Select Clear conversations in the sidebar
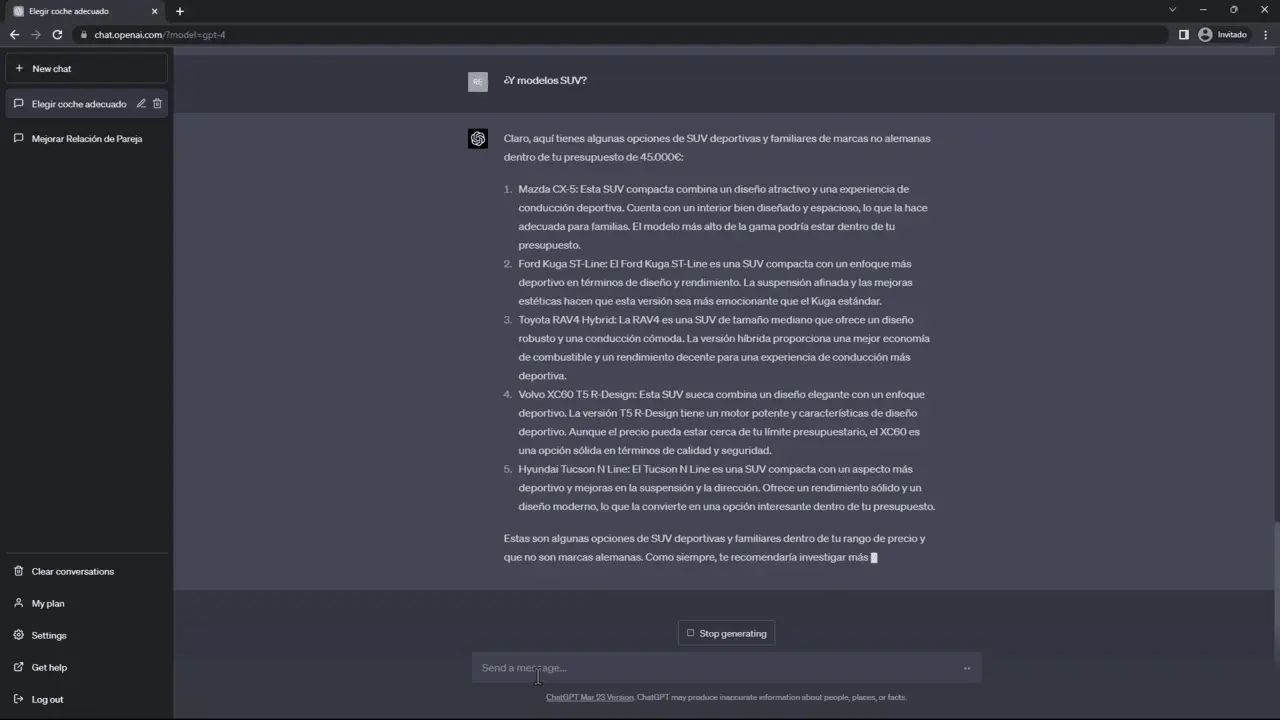The image size is (1280, 720). coord(86,572)
